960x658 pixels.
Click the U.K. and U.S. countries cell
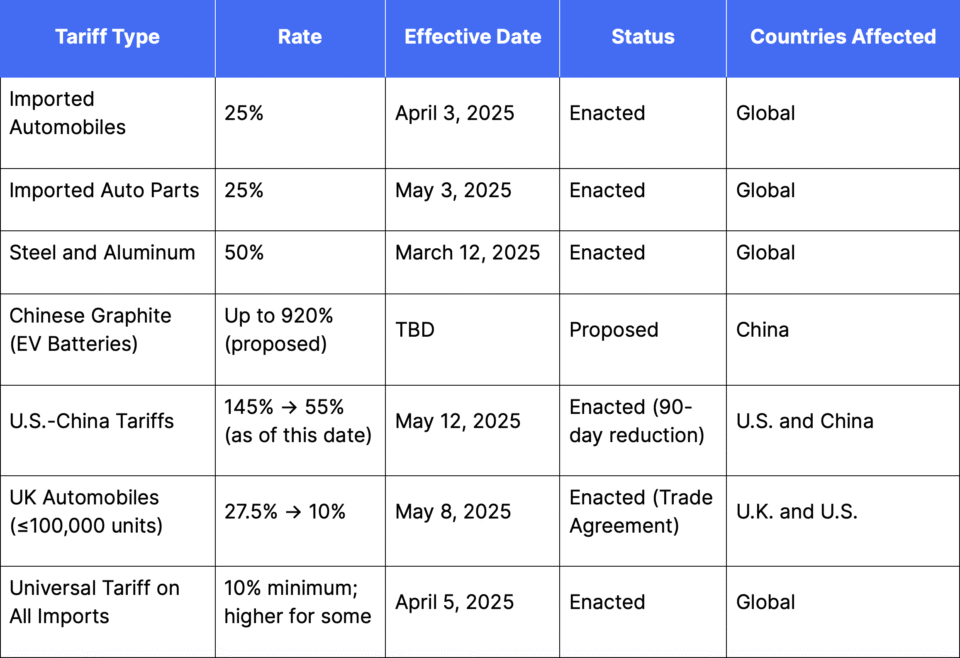click(843, 521)
